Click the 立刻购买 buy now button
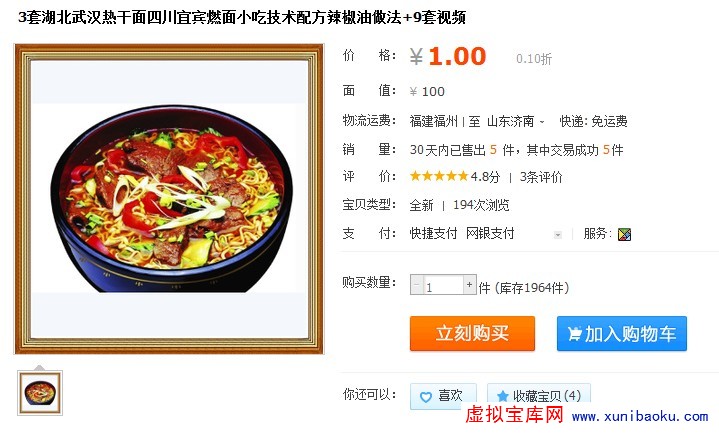The width and height of the screenshot is (719, 433). pos(472,333)
